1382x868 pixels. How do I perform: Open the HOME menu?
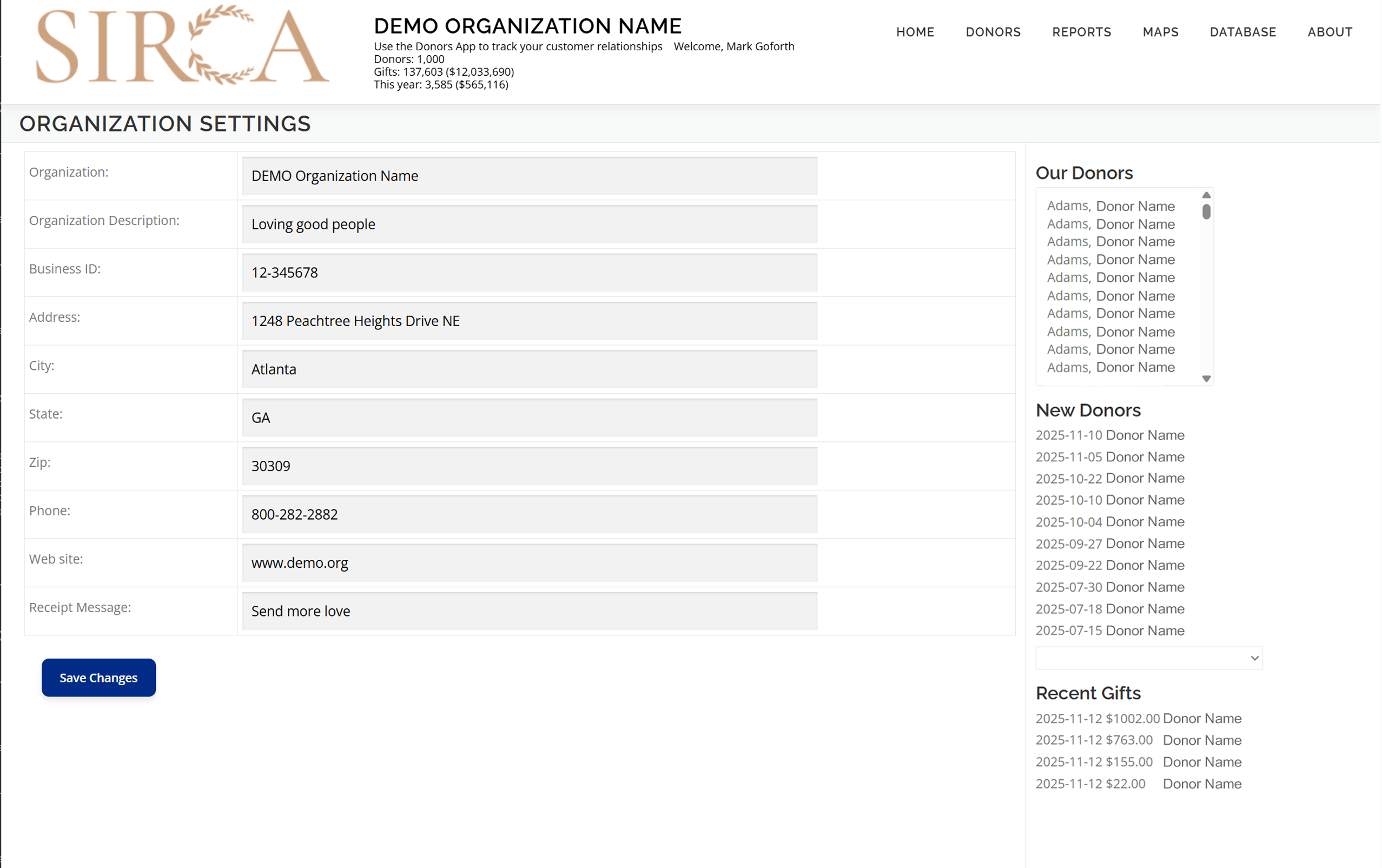(915, 32)
